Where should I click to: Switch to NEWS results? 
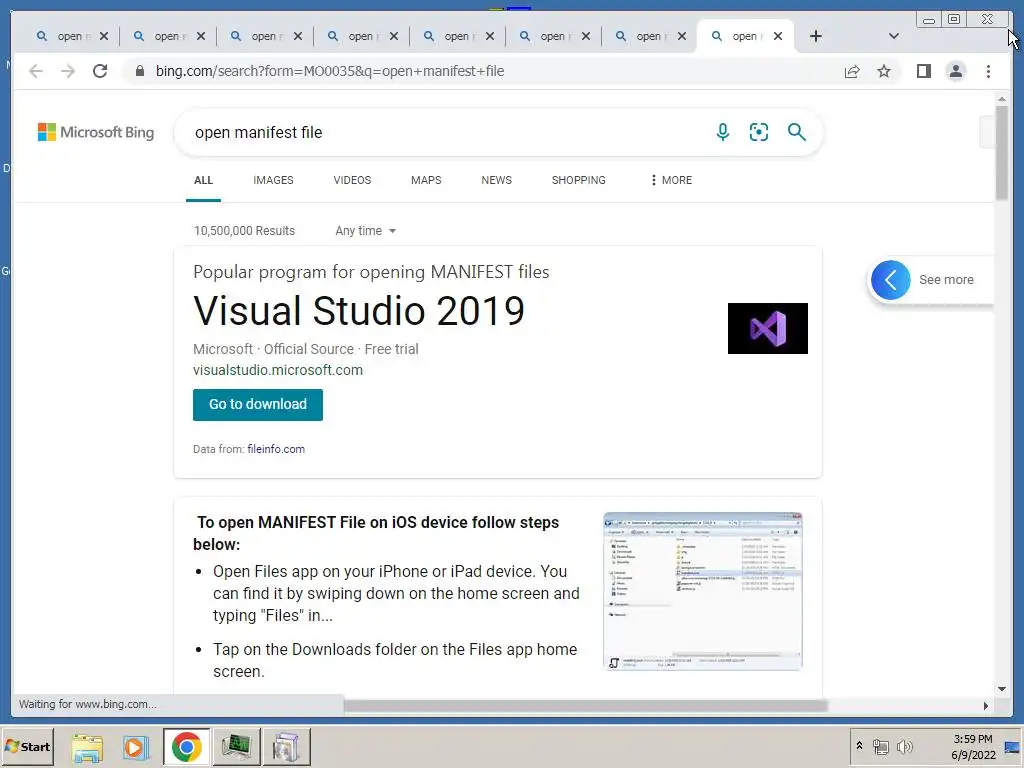[496, 180]
